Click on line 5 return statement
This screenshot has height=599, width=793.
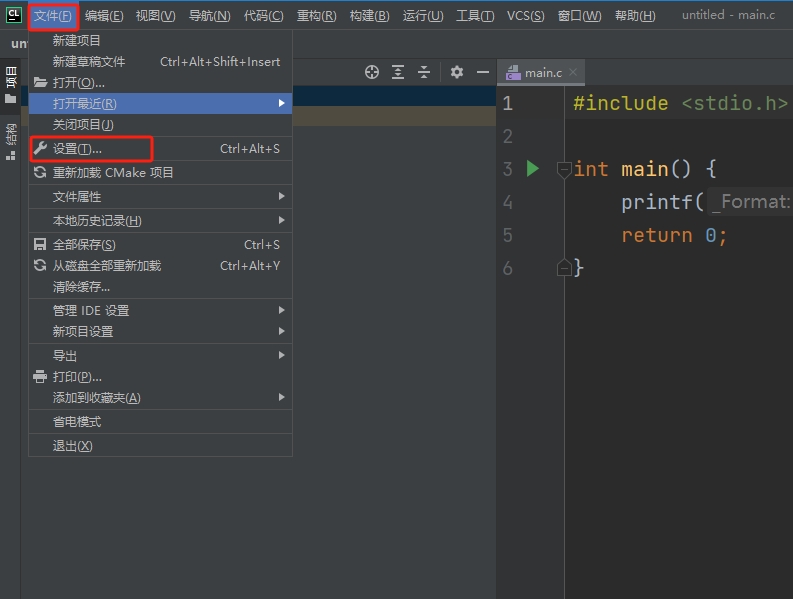click(x=673, y=235)
